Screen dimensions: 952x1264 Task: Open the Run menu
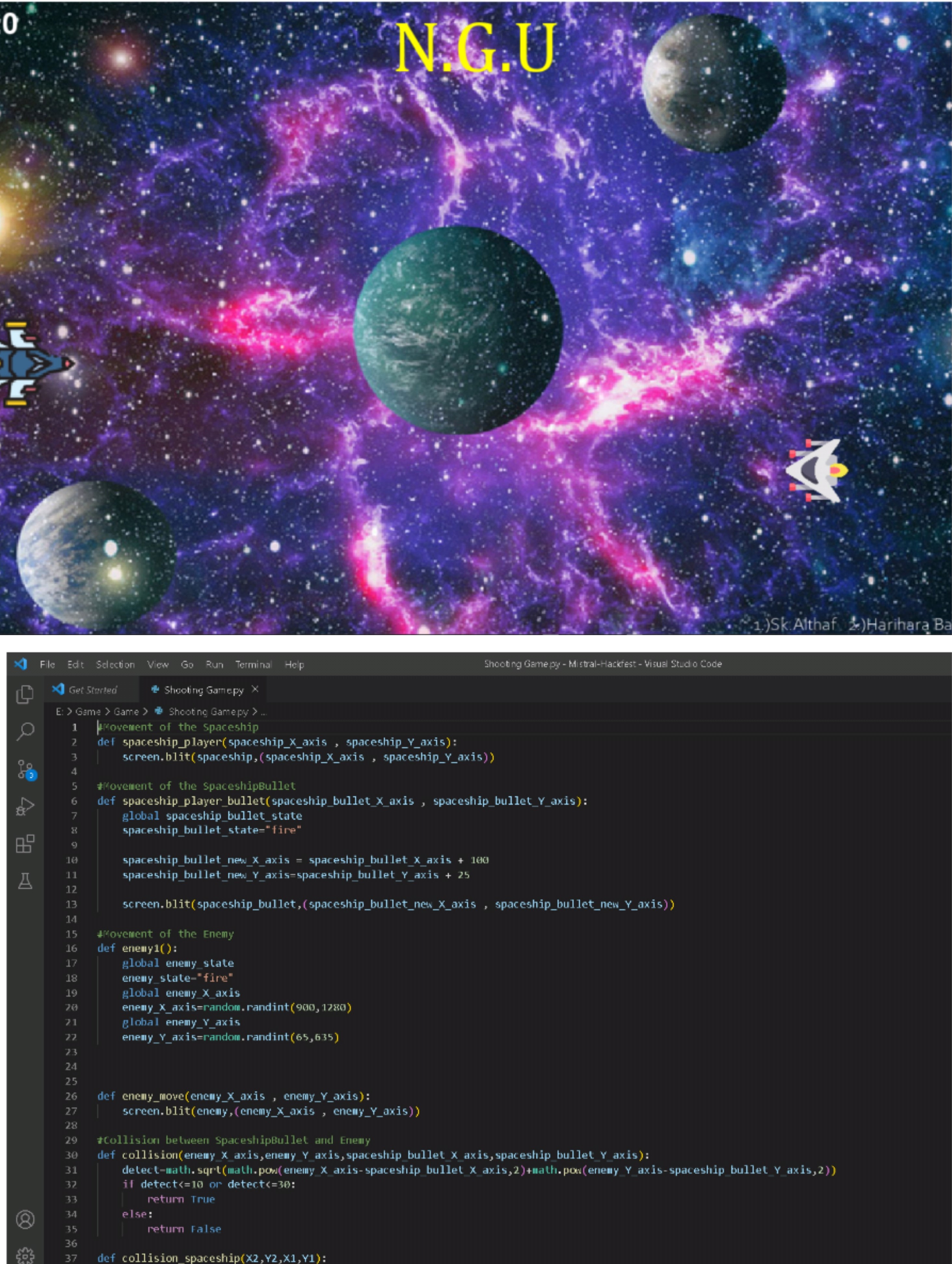click(x=214, y=665)
